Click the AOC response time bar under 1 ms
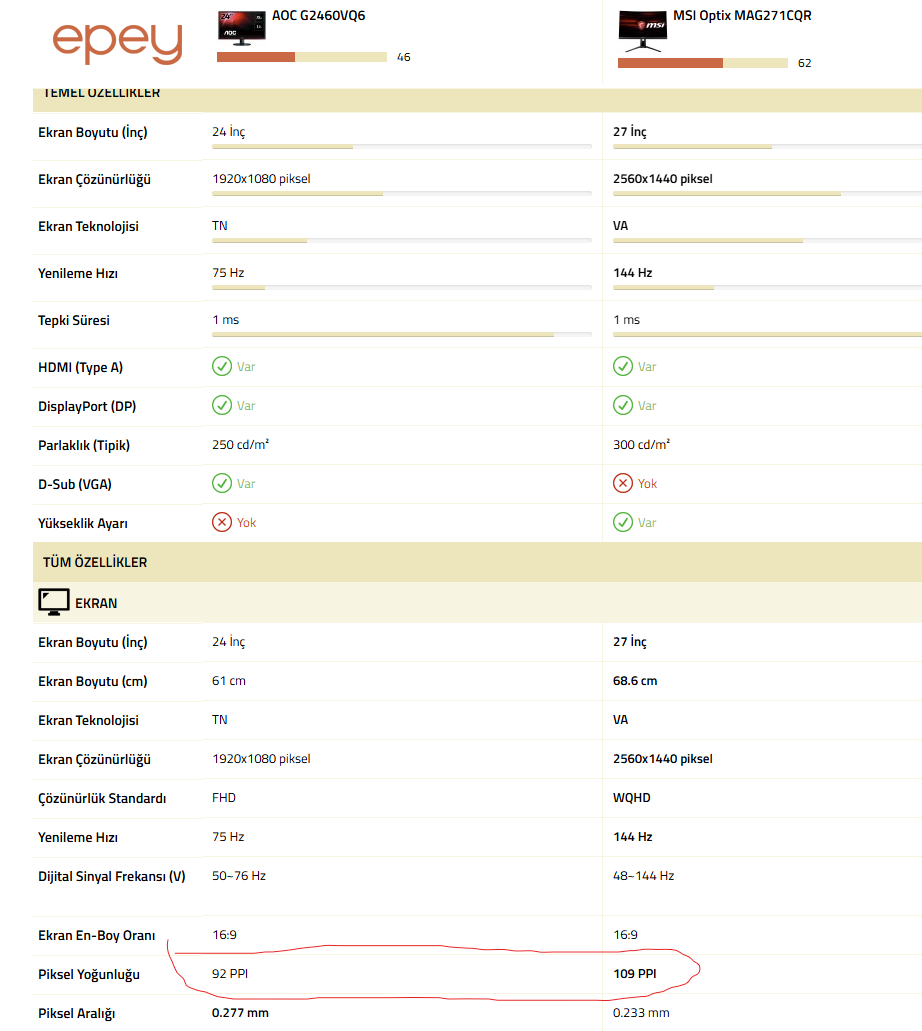 click(x=402, y=335)
